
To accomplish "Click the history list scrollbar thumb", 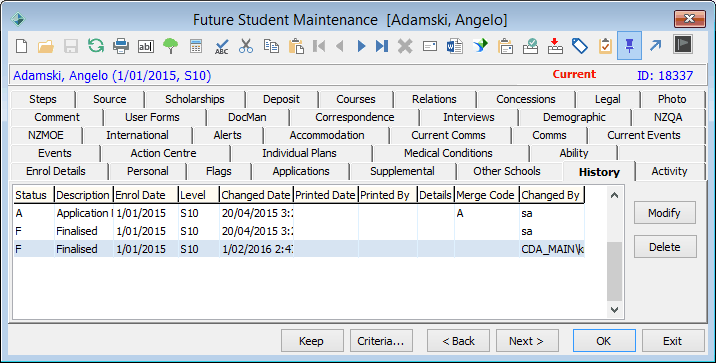I will (615, 271).
